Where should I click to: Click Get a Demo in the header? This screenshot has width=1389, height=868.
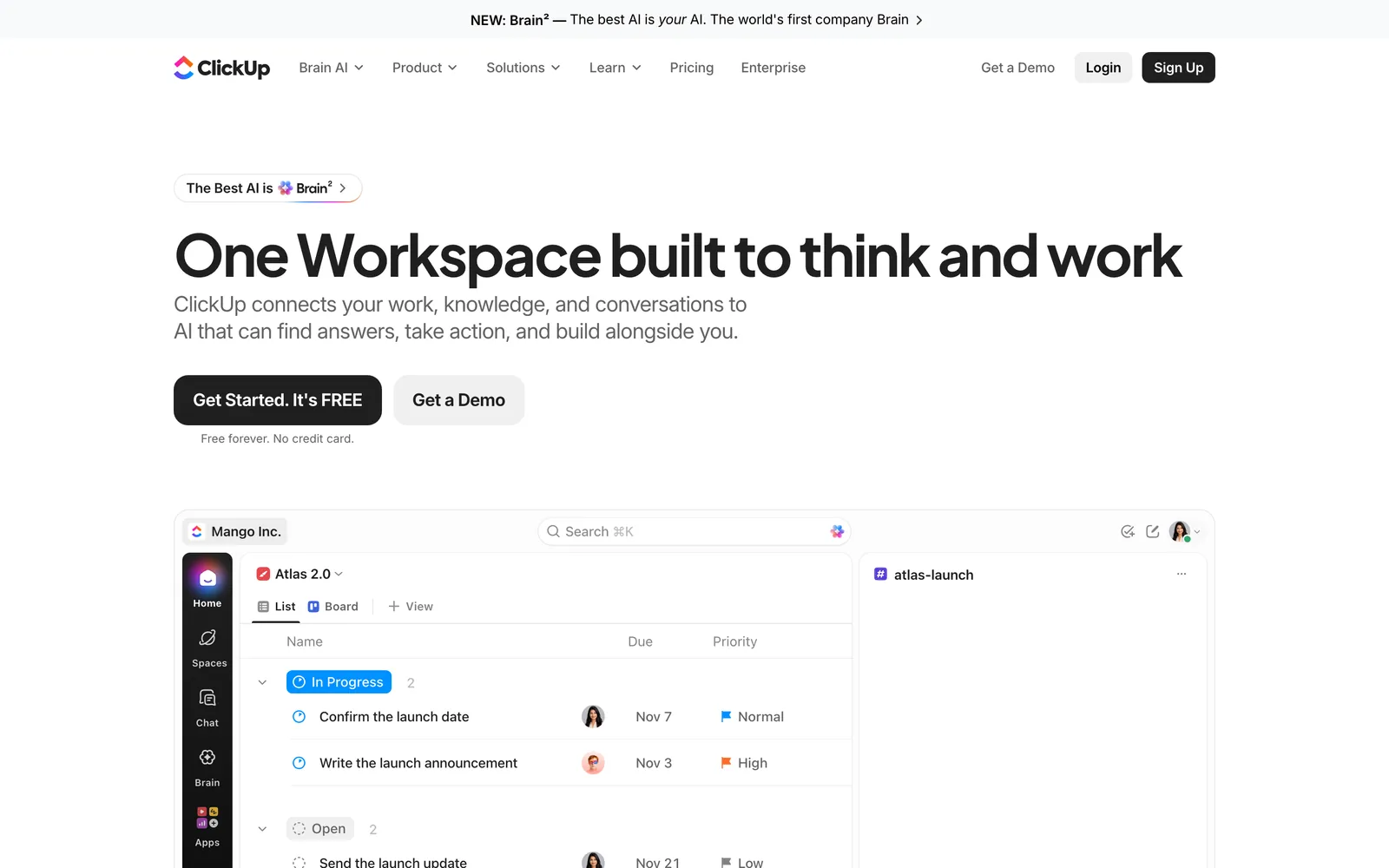[x=1017, y=68]
